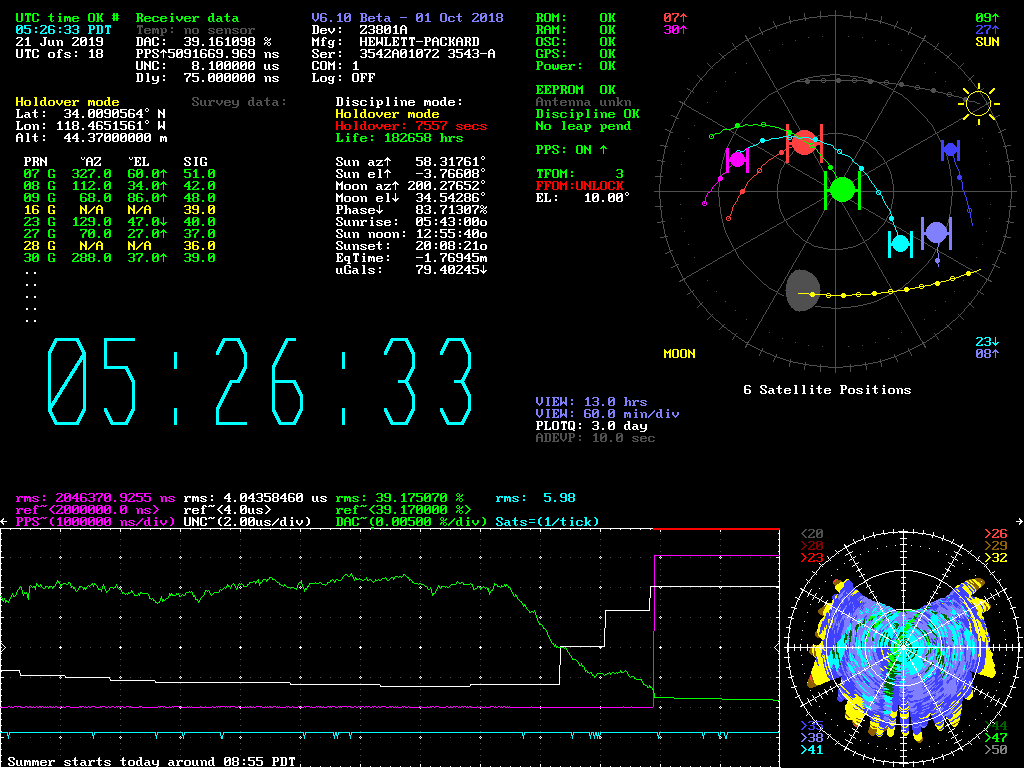Select the green satellite 09 icon
Viewport: 1024px width, 768px height.
[x=842, y=189]
